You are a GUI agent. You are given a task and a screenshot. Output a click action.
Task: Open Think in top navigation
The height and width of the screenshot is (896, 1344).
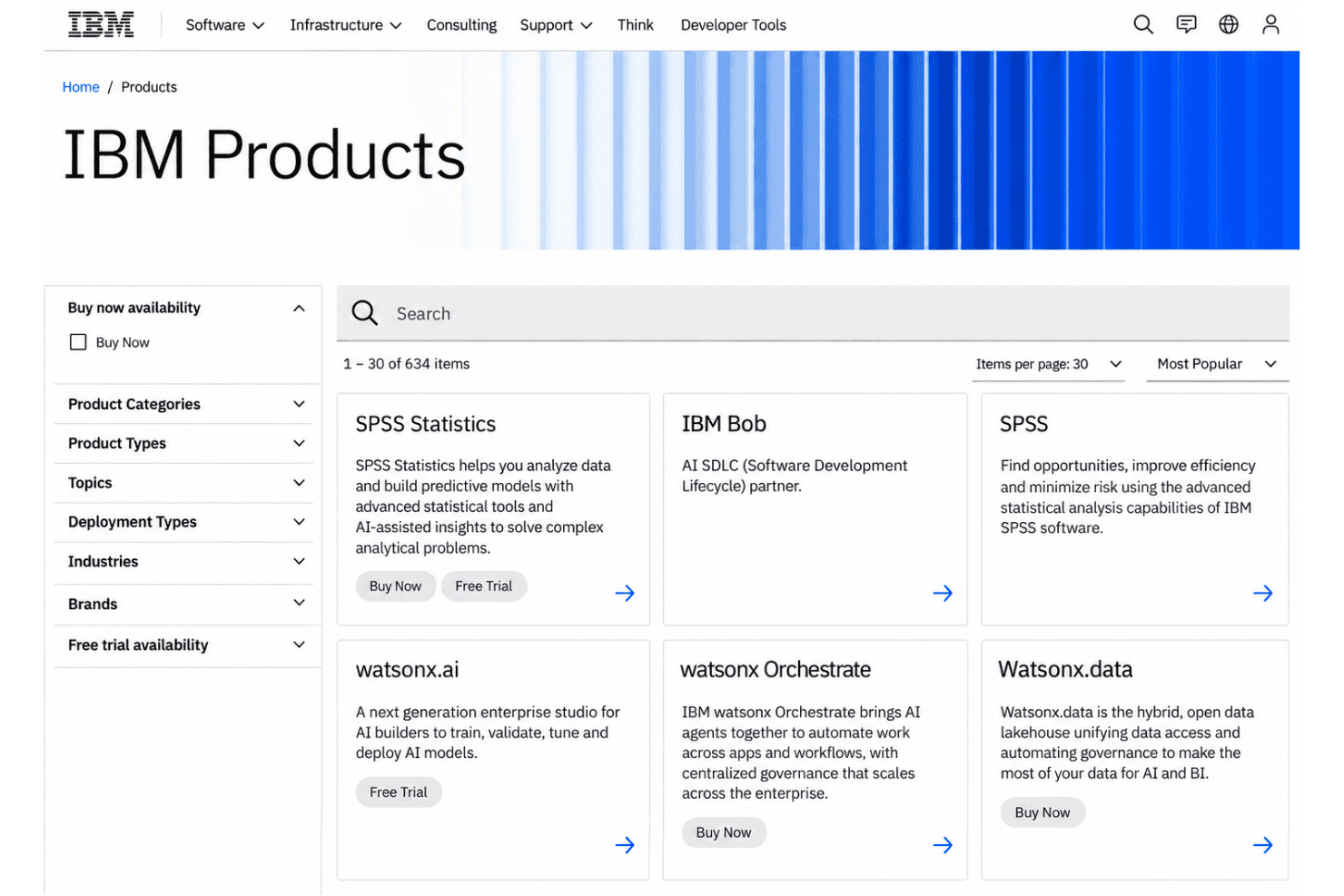[636, 25]
